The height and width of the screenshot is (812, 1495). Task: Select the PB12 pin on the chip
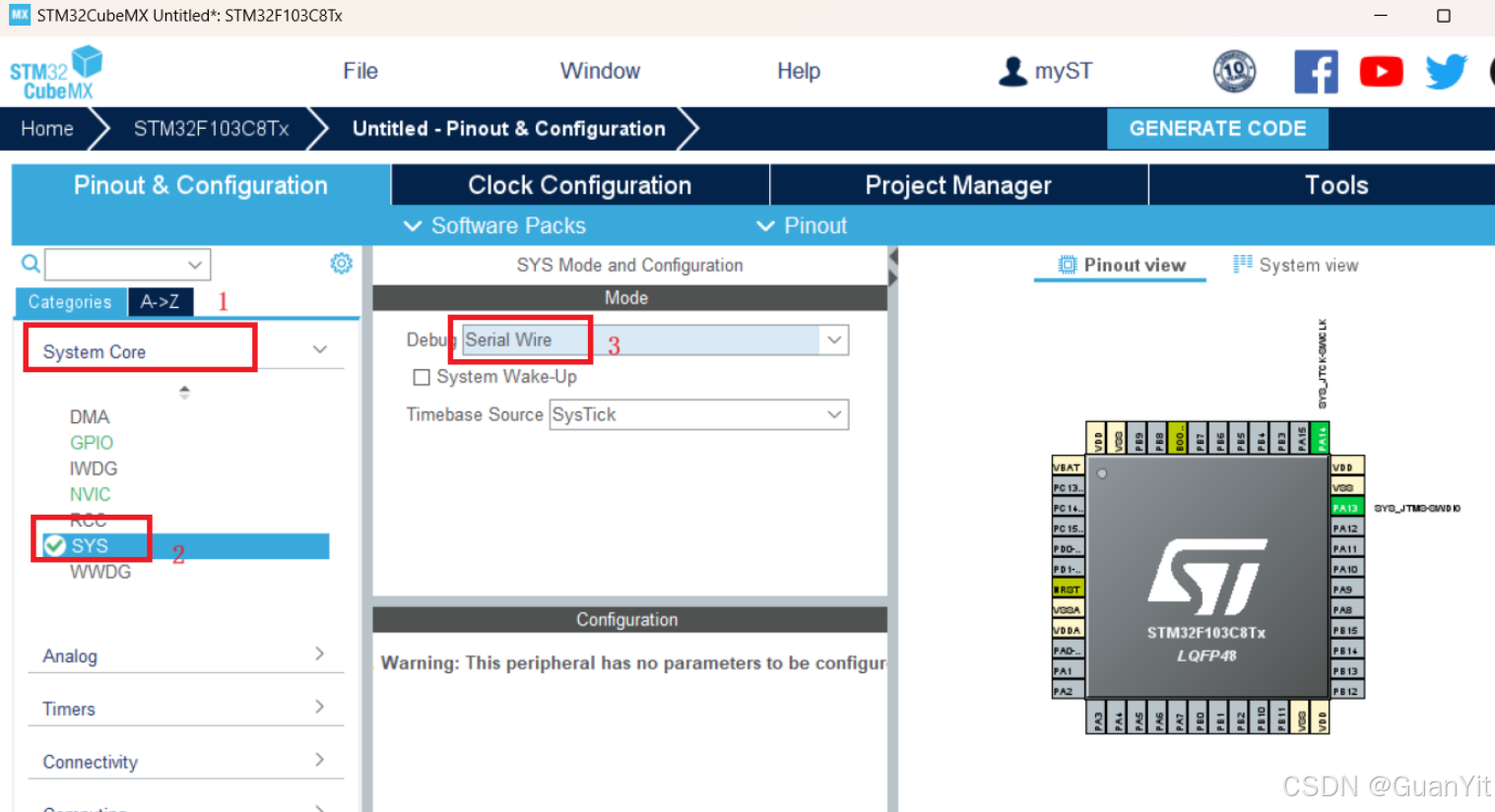(1346, 691)
